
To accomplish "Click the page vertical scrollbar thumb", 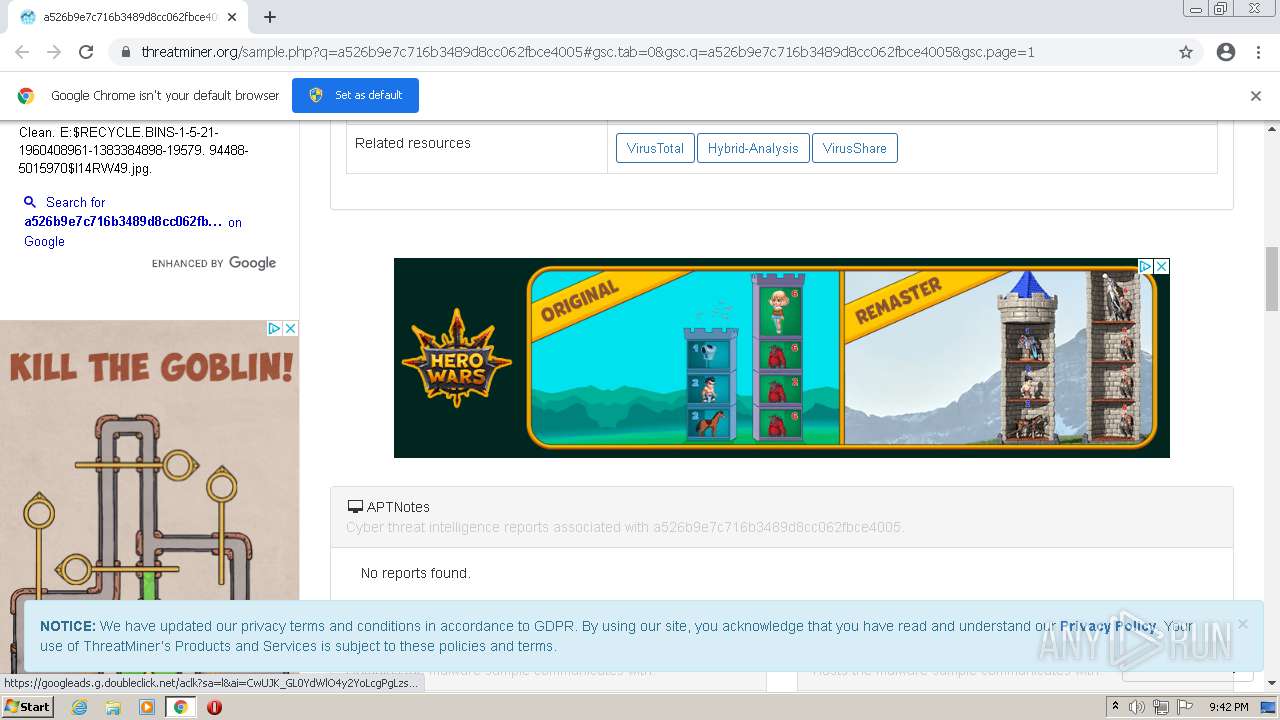I will pos(1272,279).
